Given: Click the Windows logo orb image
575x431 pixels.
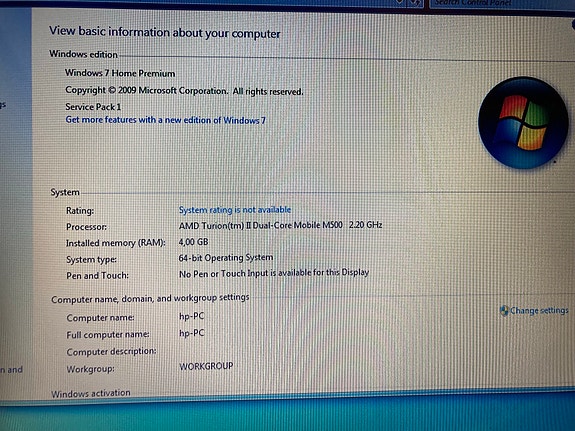Looking at the screenshot, I should 523,123.
